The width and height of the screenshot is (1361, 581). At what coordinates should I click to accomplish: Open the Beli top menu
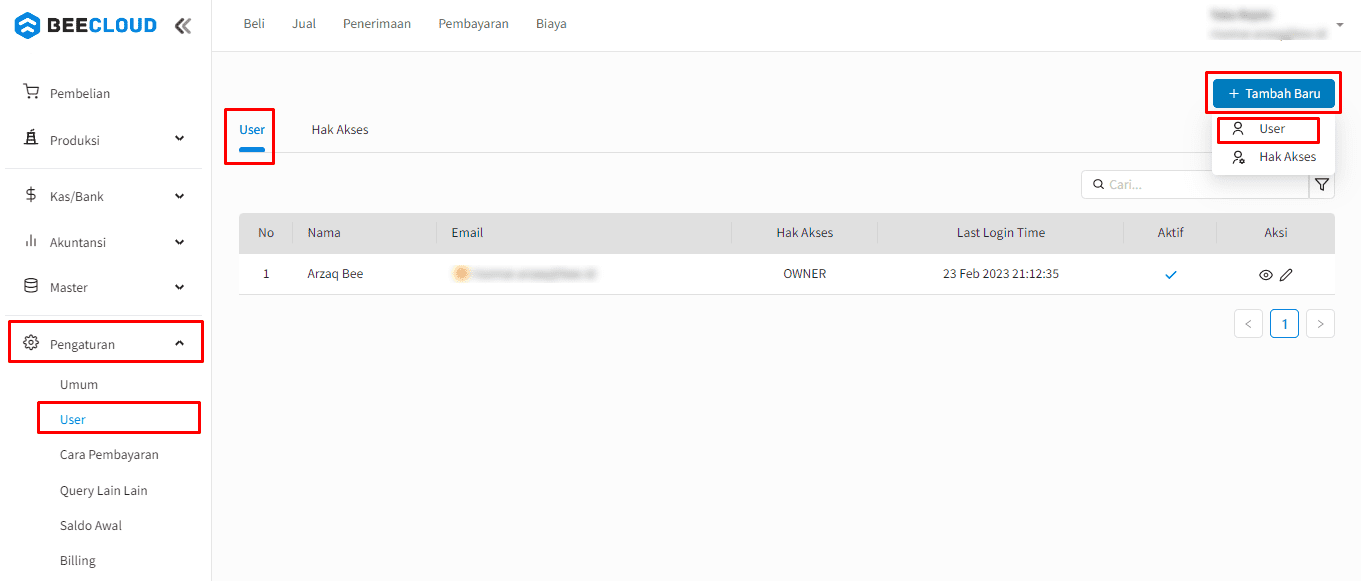pyautogui.click(x=254, y=24)
